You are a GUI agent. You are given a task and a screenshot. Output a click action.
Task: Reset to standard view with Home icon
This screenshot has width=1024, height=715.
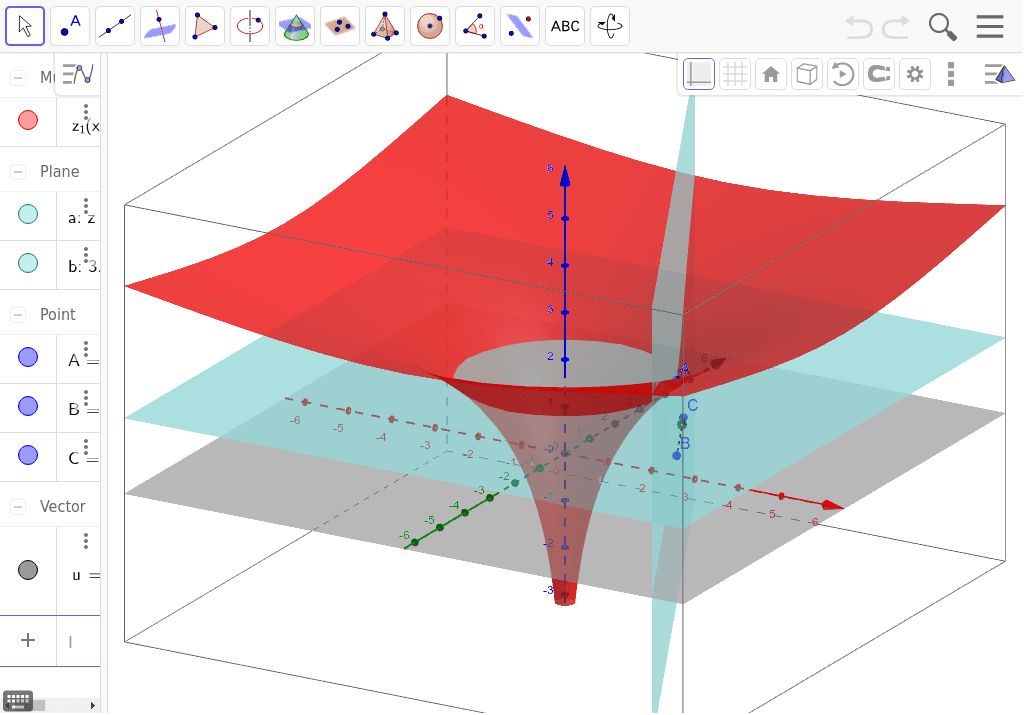point(771,74)
